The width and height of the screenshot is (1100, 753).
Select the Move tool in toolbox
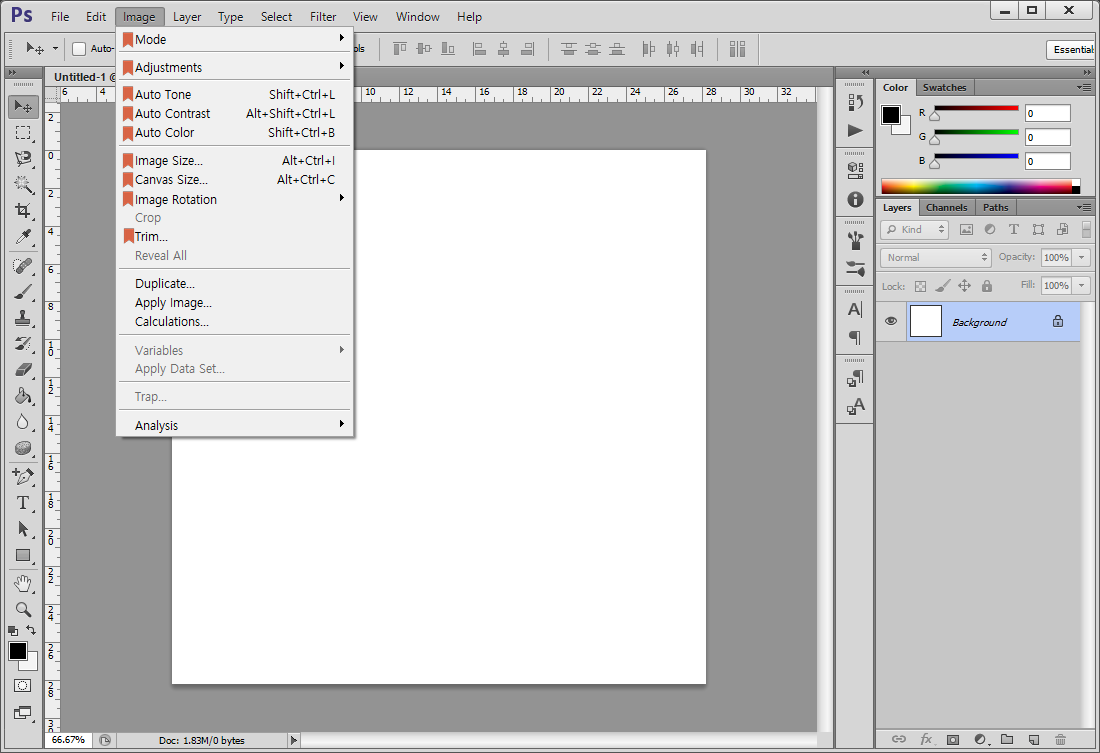click(23, 107)
